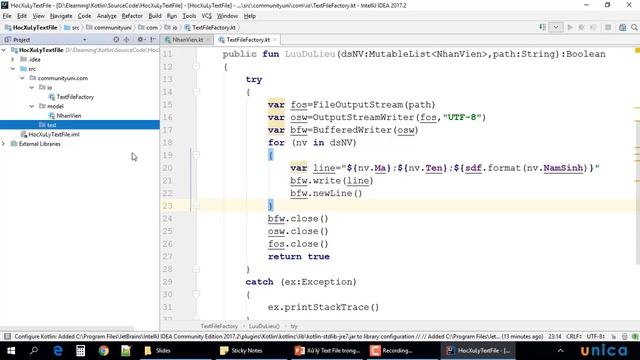Select NhanVien class in project tree
The image size is (640, 360).
coord(68,116)
